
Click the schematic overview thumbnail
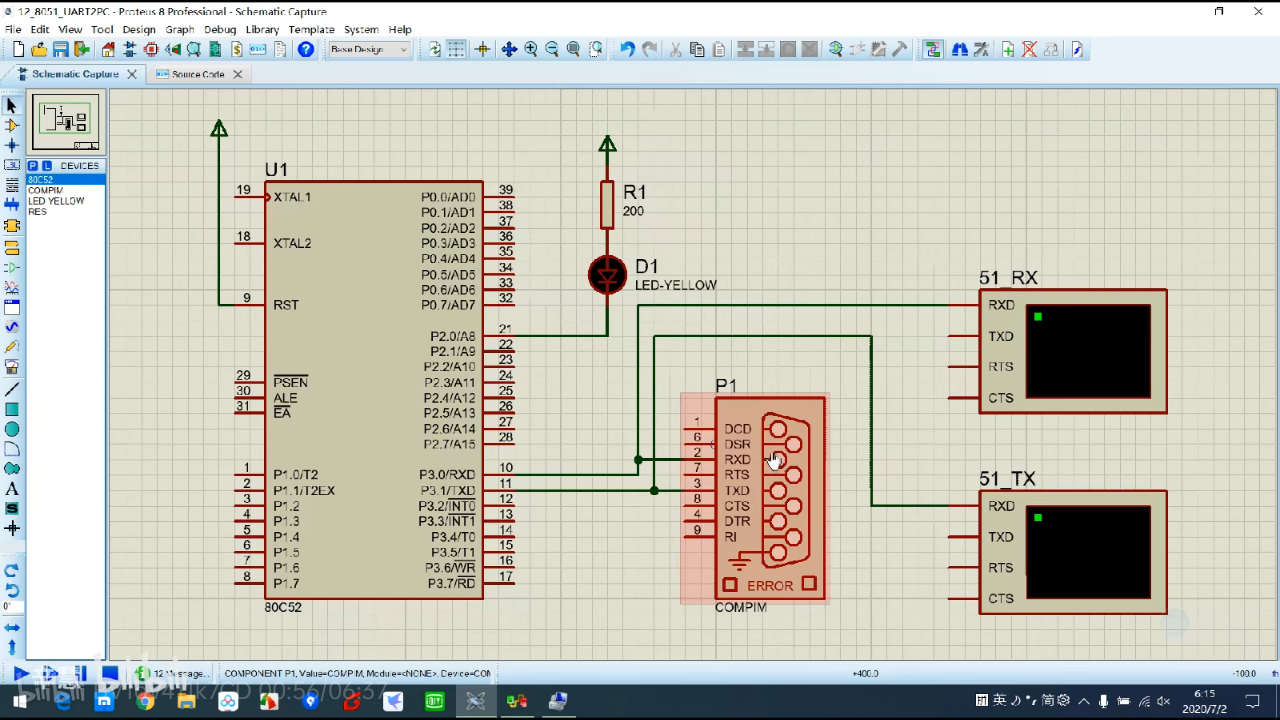point(66,122)
